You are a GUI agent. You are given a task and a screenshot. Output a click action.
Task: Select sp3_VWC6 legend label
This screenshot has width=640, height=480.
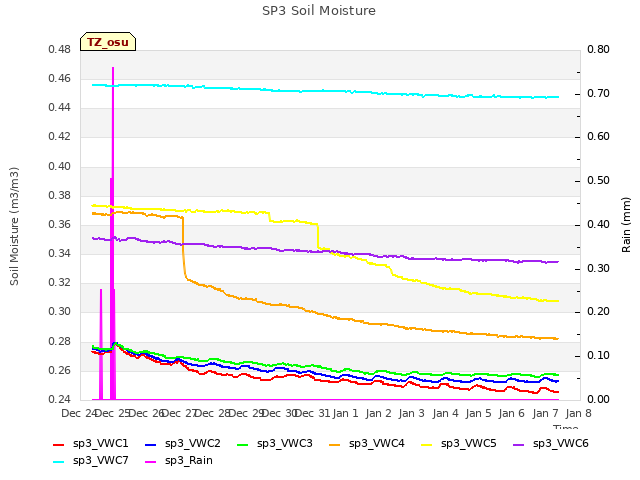(560, 444)
